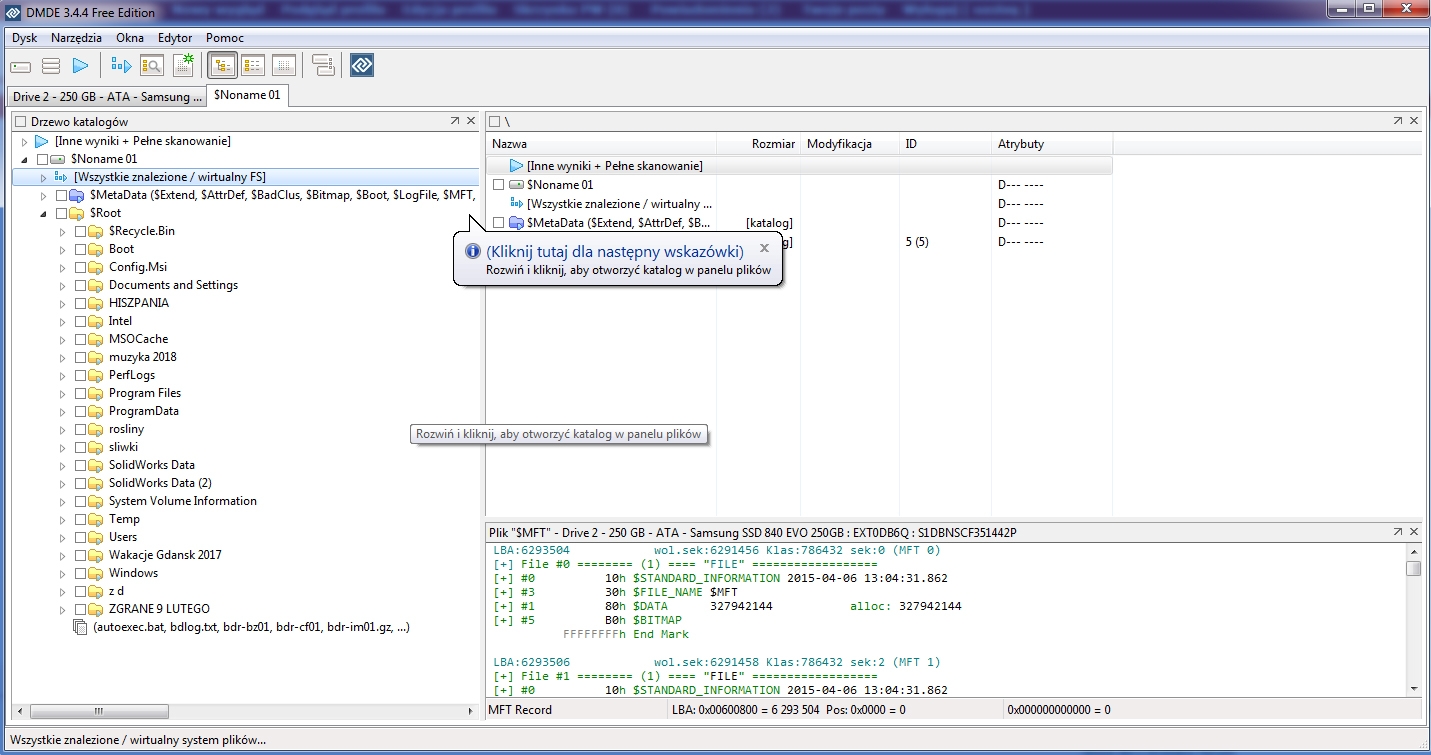Check the Boot folder checkbox
1431x755 pixels.
81,249
